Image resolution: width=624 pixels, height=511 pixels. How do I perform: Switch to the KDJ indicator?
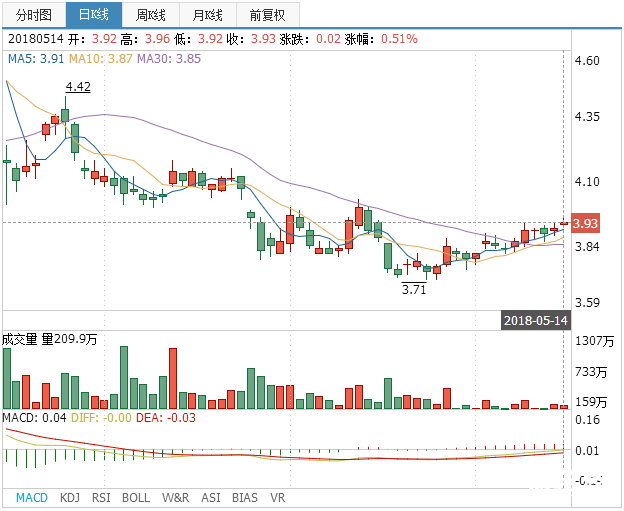click(70, 497)
